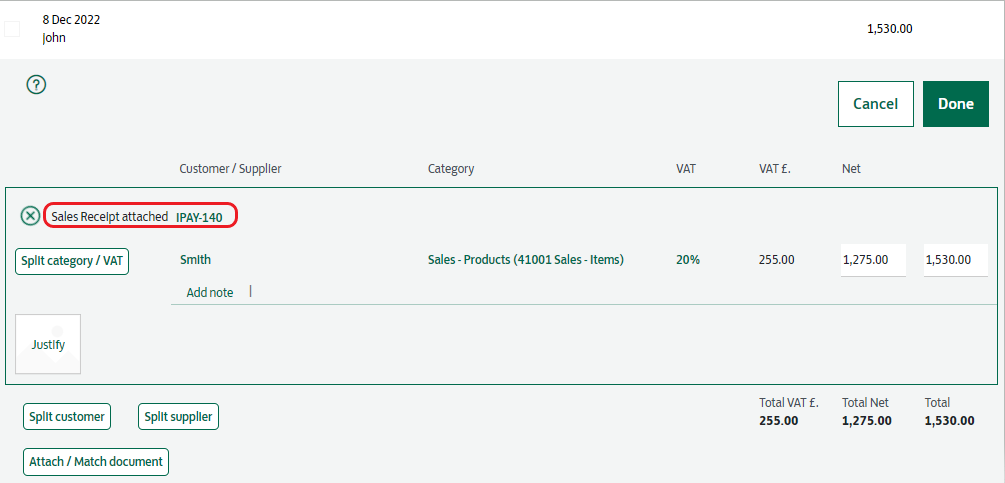Click the Add note field

point(210,292)
